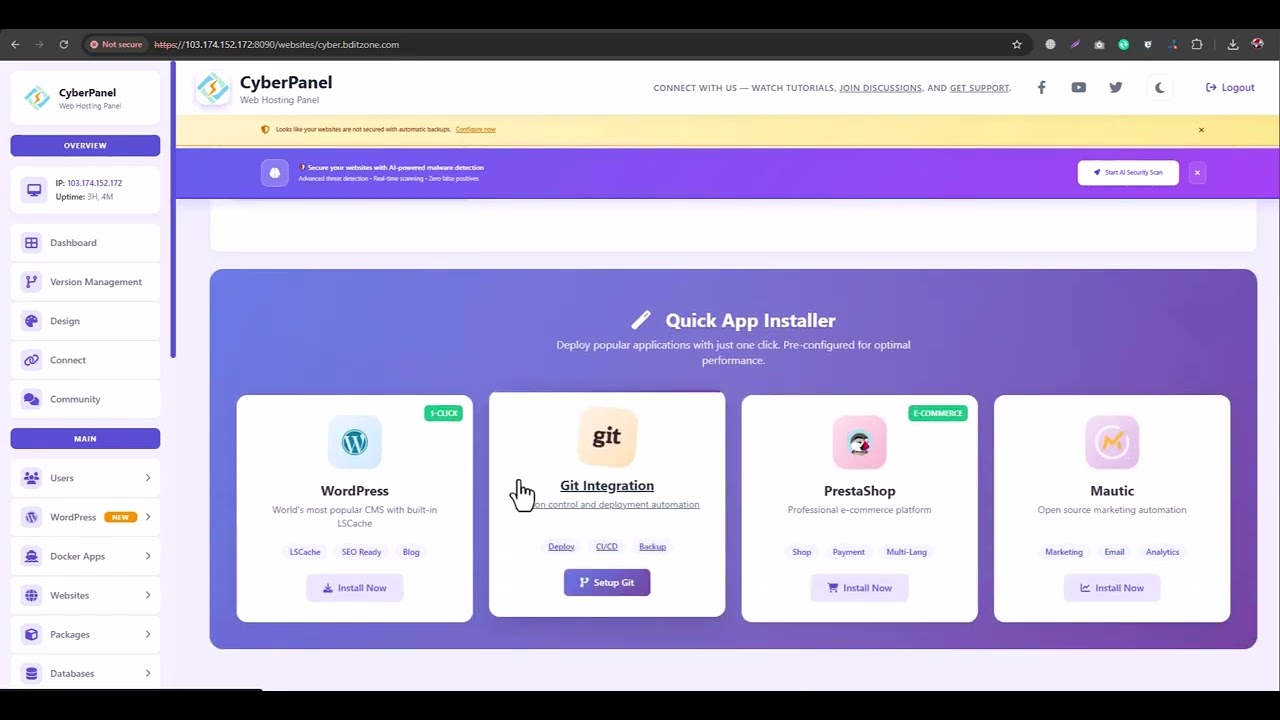Click the Marketing tag under Mautic

(x=1064, y=552)
